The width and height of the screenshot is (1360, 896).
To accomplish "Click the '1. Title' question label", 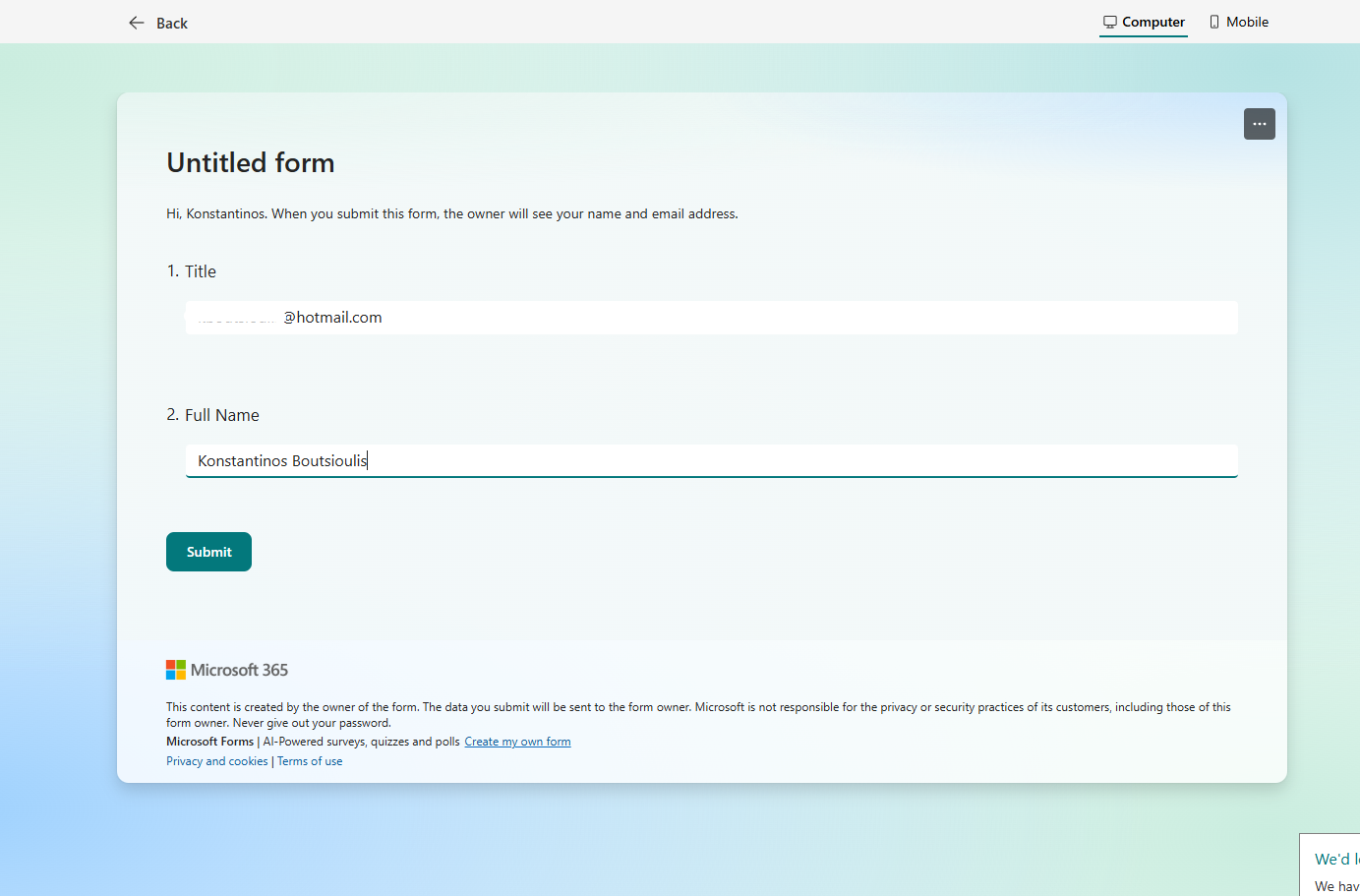I will [192, 271].
